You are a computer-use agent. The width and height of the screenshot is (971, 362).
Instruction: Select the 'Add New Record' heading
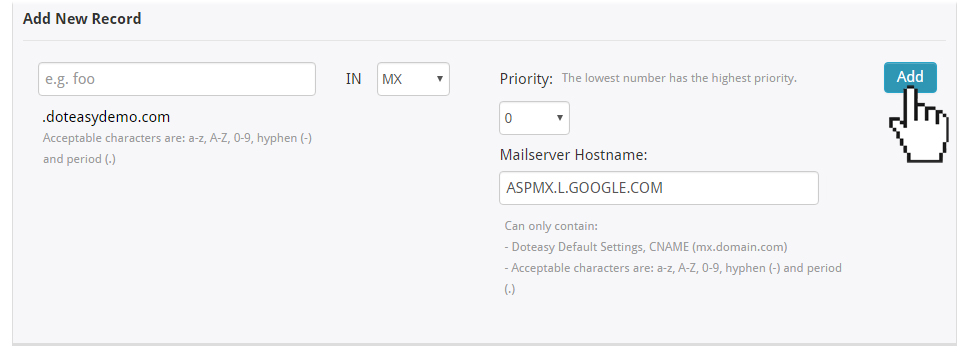coord(82,19)
